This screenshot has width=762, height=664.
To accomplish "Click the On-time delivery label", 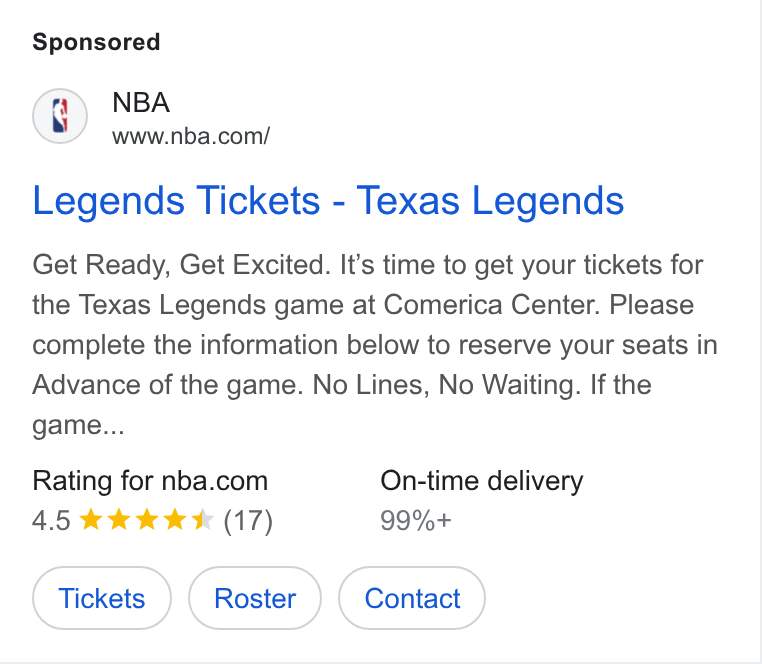I will [x=482, y=481].
